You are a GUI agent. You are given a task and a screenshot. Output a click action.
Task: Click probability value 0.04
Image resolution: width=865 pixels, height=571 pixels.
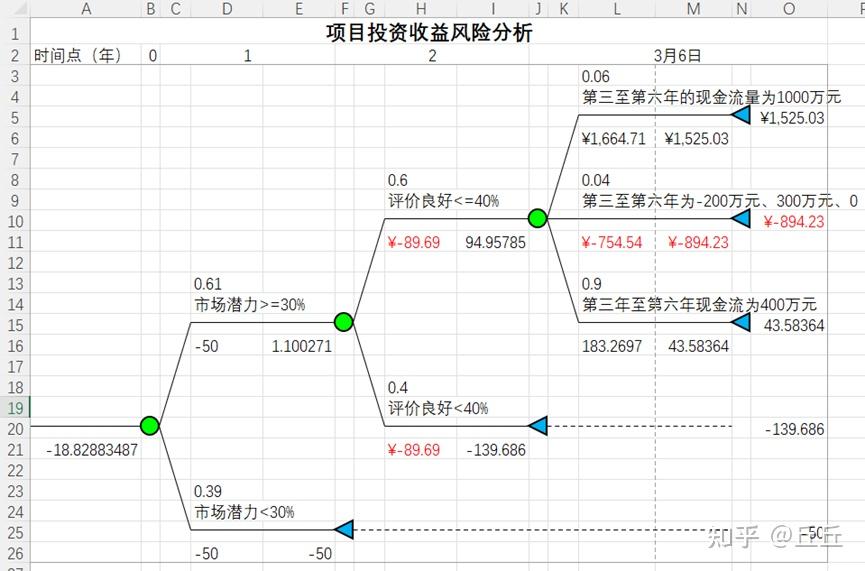595,180
